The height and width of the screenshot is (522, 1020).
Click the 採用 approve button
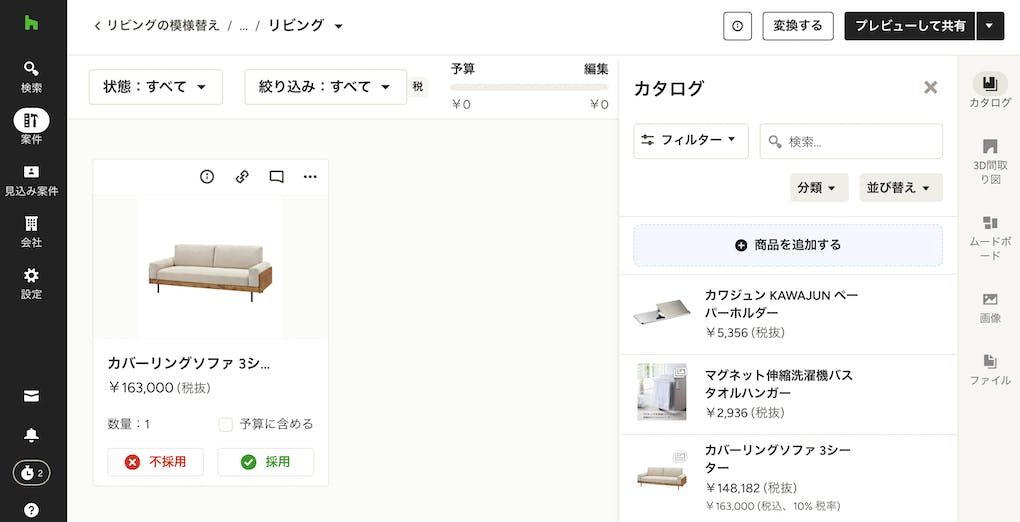(265, 462)
